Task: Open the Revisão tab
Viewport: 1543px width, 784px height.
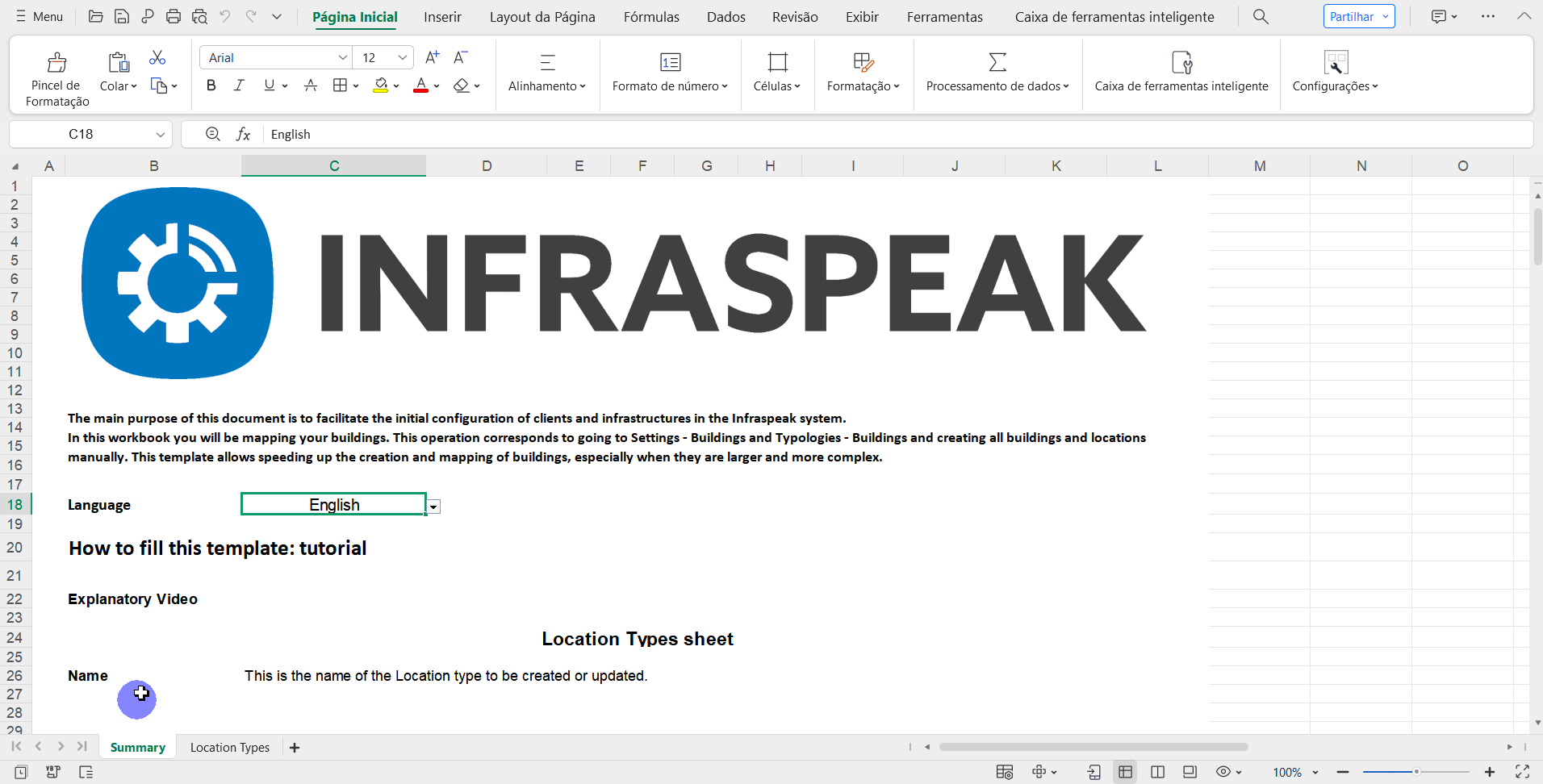Action: point(795,17)
